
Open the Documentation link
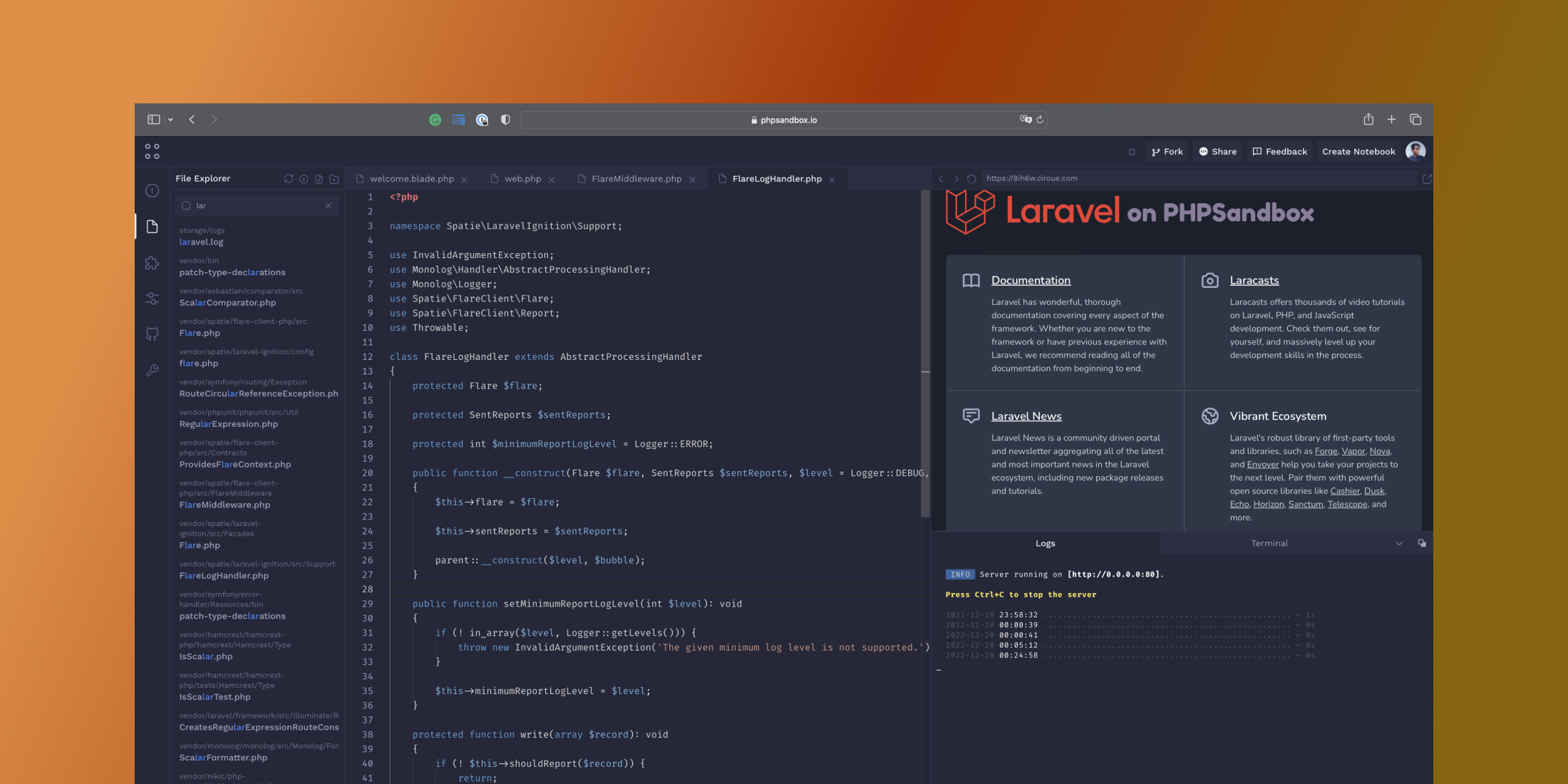click(x=1031, y=280)
